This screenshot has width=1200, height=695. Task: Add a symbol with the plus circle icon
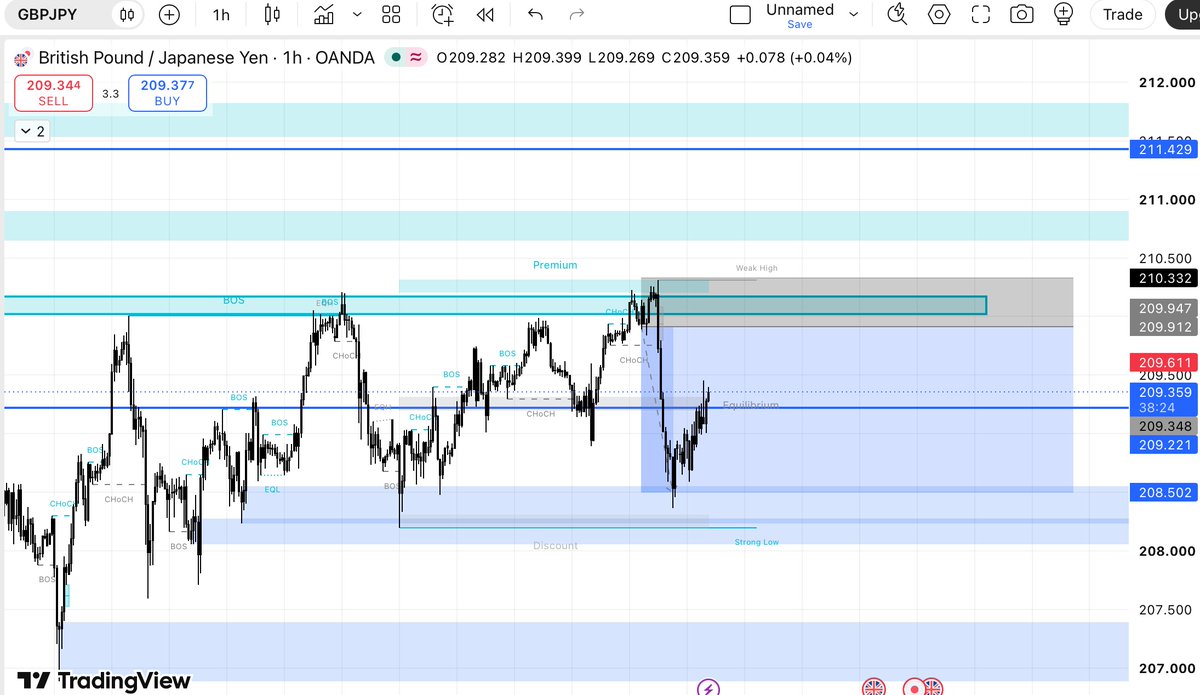click(x=169, y=14)
